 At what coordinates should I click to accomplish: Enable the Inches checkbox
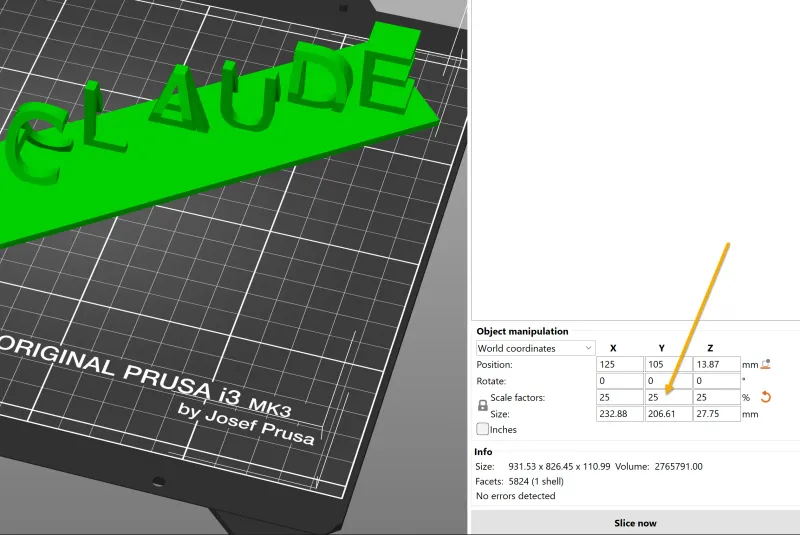482,429
